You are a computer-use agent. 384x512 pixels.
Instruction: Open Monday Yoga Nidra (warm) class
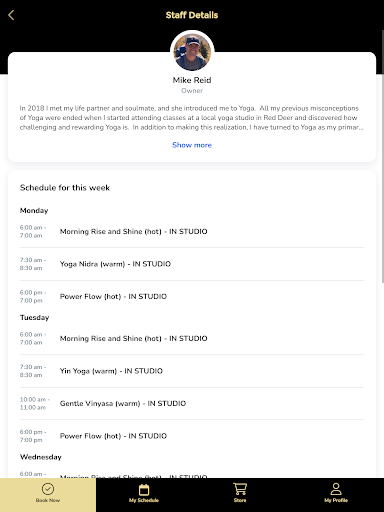point(192,264)
